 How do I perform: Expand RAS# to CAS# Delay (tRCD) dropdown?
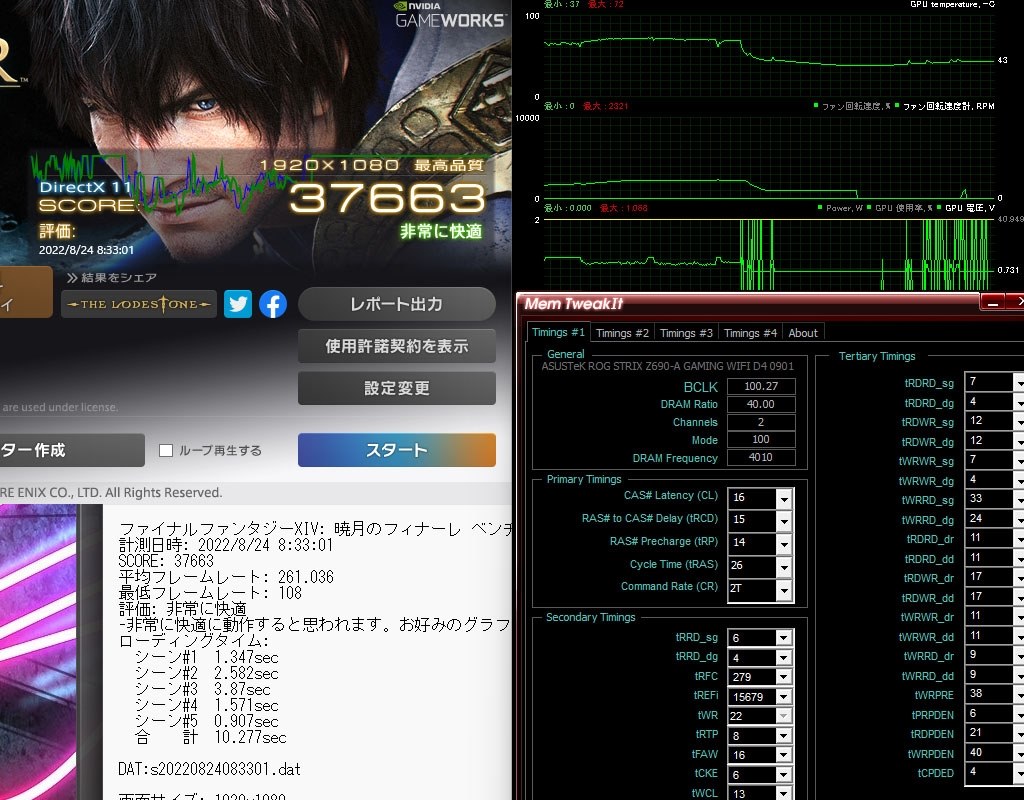784,522
